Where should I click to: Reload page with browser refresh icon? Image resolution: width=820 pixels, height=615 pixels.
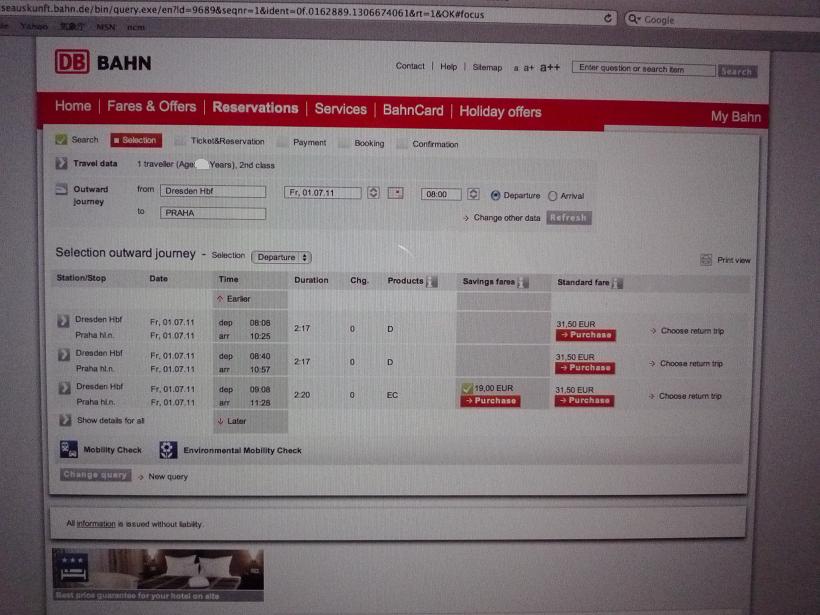tap(608, 18)
